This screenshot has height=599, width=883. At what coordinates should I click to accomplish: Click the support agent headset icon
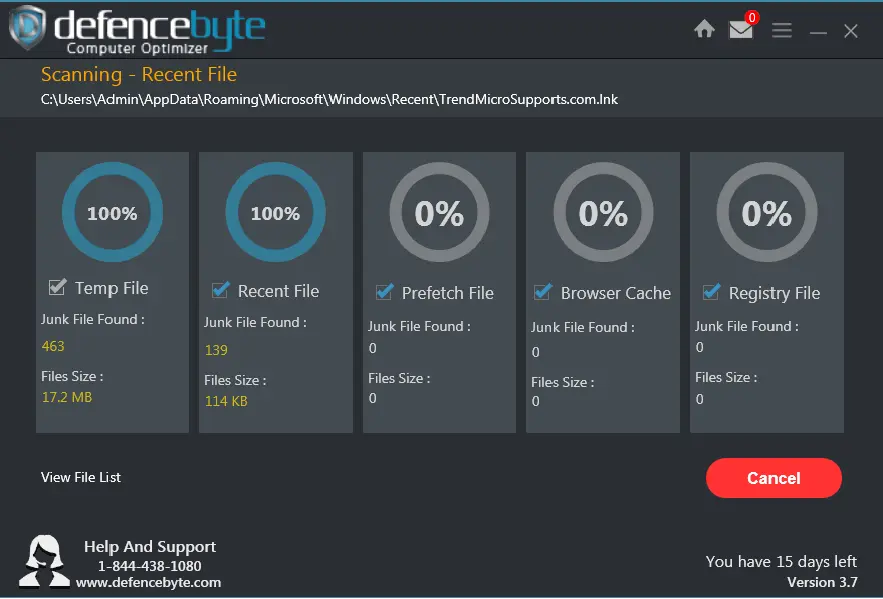click(44, 561)
